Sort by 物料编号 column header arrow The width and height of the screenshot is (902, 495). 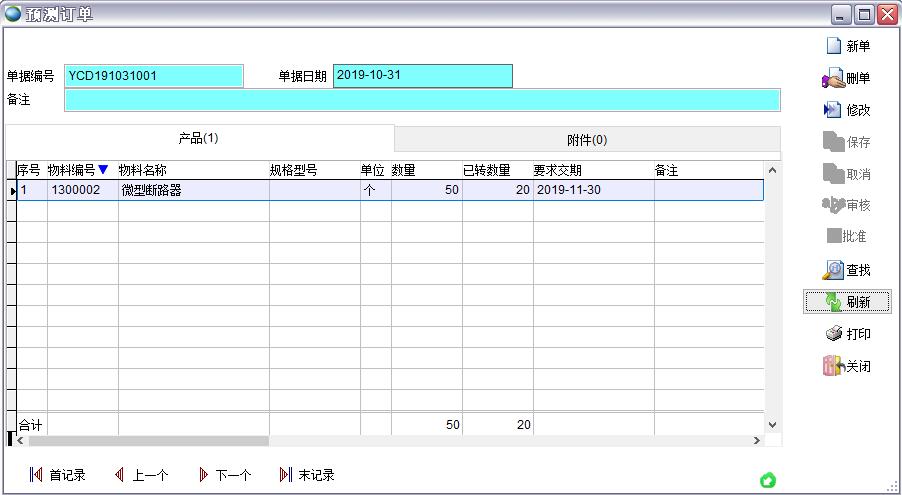click(x=103, y=170)
